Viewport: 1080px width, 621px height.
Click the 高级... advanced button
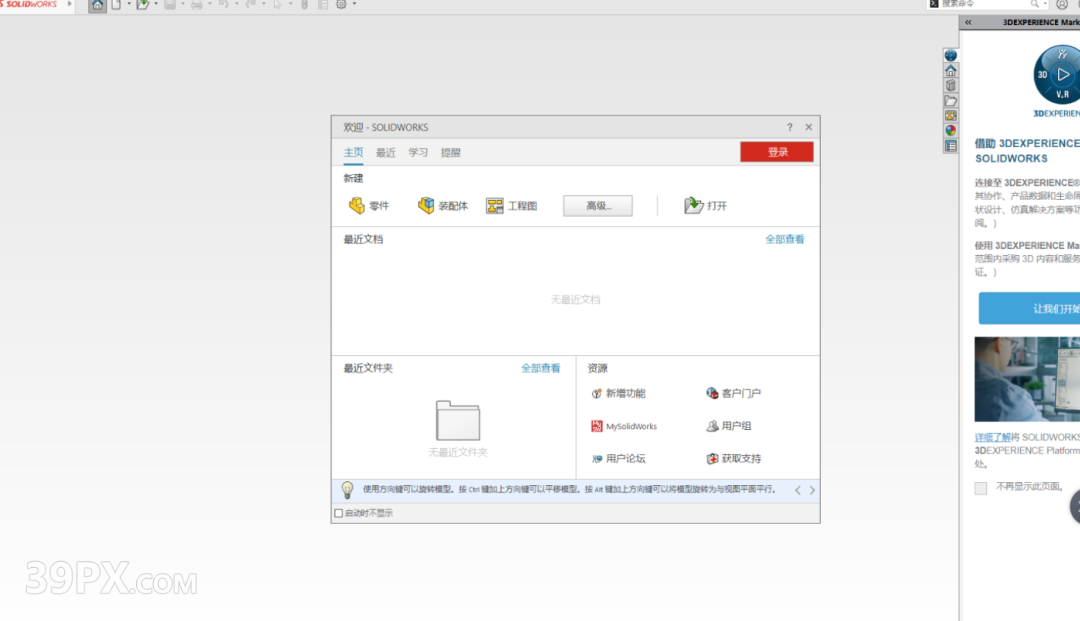[598, 206]
